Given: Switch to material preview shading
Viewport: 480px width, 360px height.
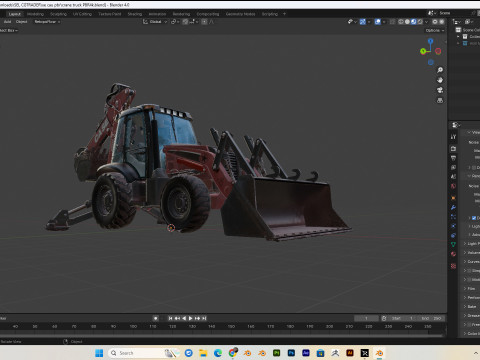Looking at the screenshot, I should 414,22.
